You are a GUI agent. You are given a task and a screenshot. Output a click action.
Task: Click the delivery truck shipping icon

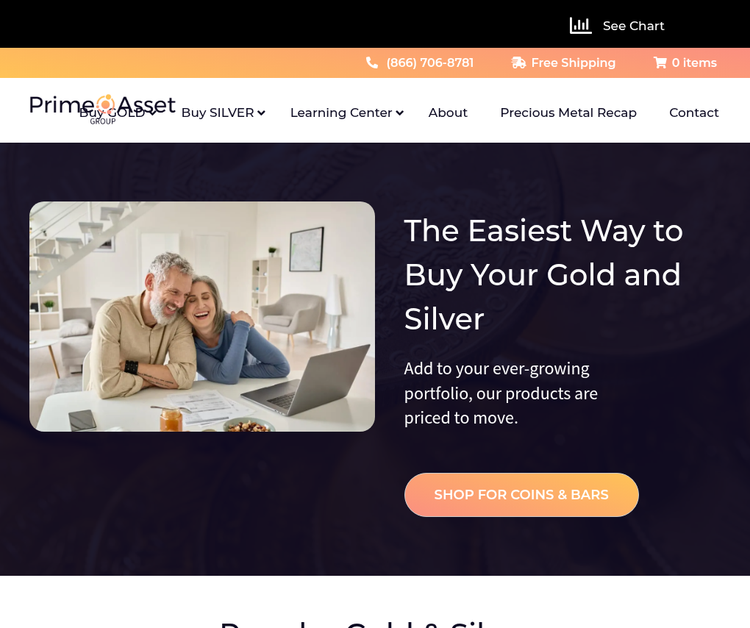point(518,63)
